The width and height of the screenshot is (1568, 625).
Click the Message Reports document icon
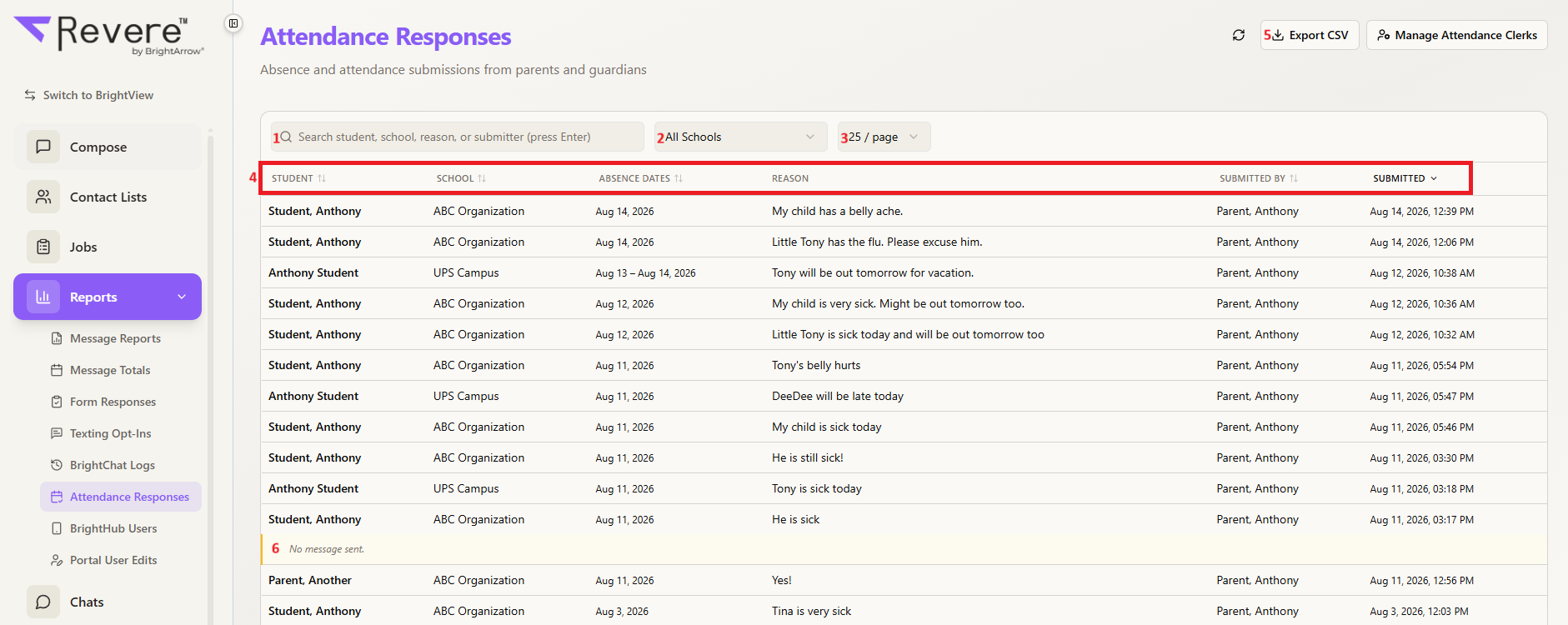(x=57, y=338)
